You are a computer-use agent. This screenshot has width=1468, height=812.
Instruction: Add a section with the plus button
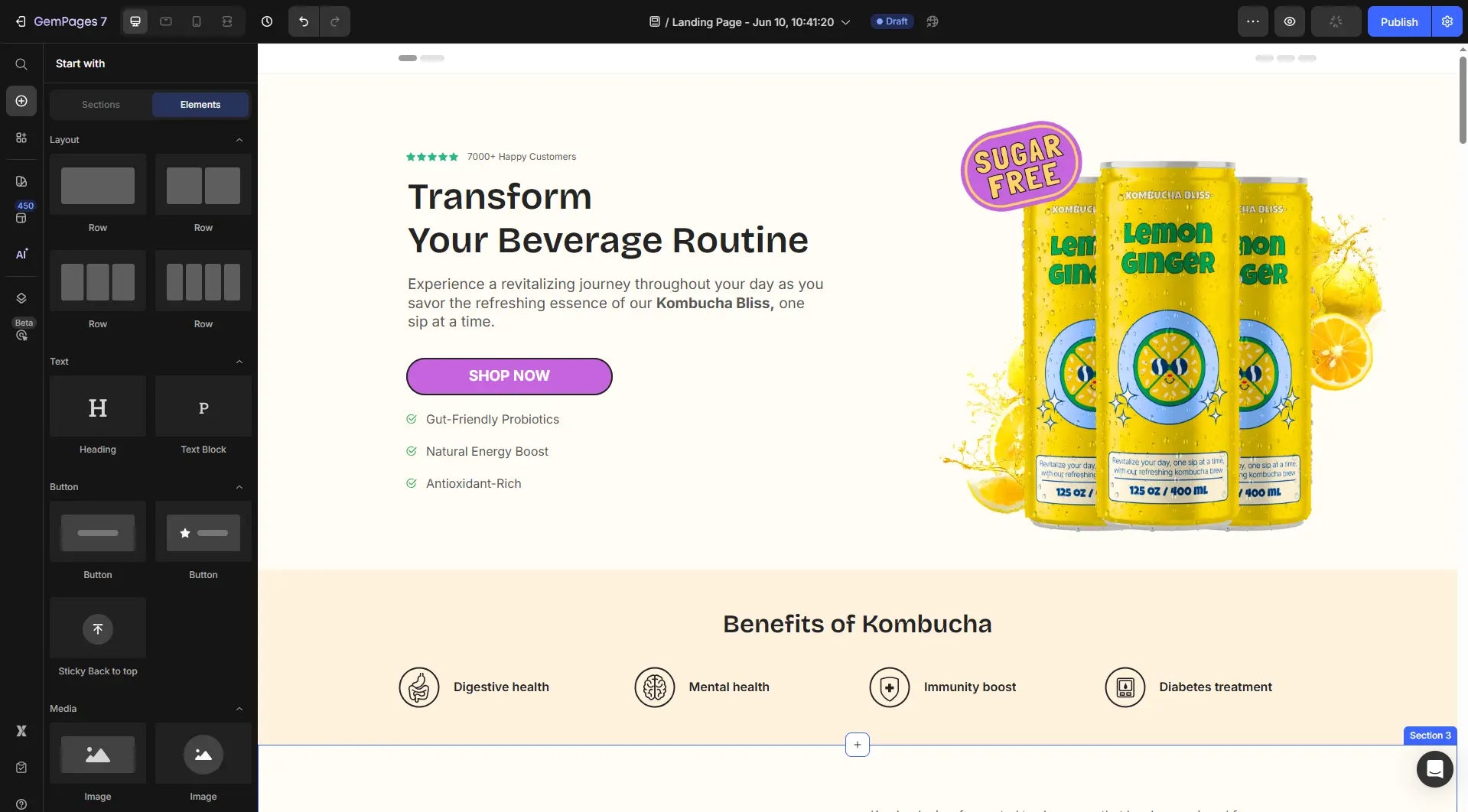[x=858, y=745]
